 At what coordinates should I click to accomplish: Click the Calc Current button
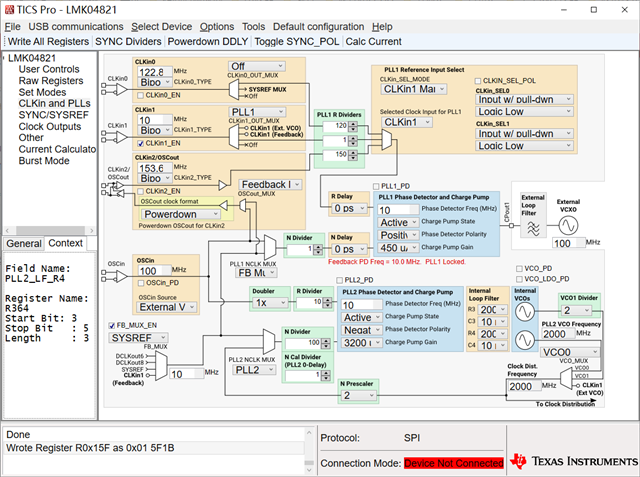pos(373,42)
